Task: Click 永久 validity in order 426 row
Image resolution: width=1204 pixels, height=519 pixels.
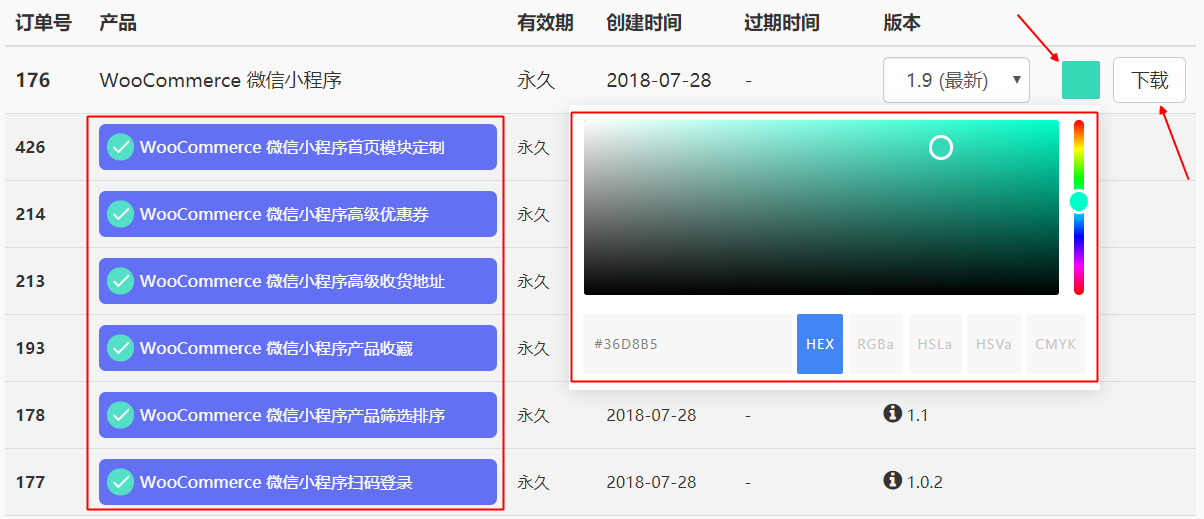Action: pyautogui.click(x=533, y=147)
